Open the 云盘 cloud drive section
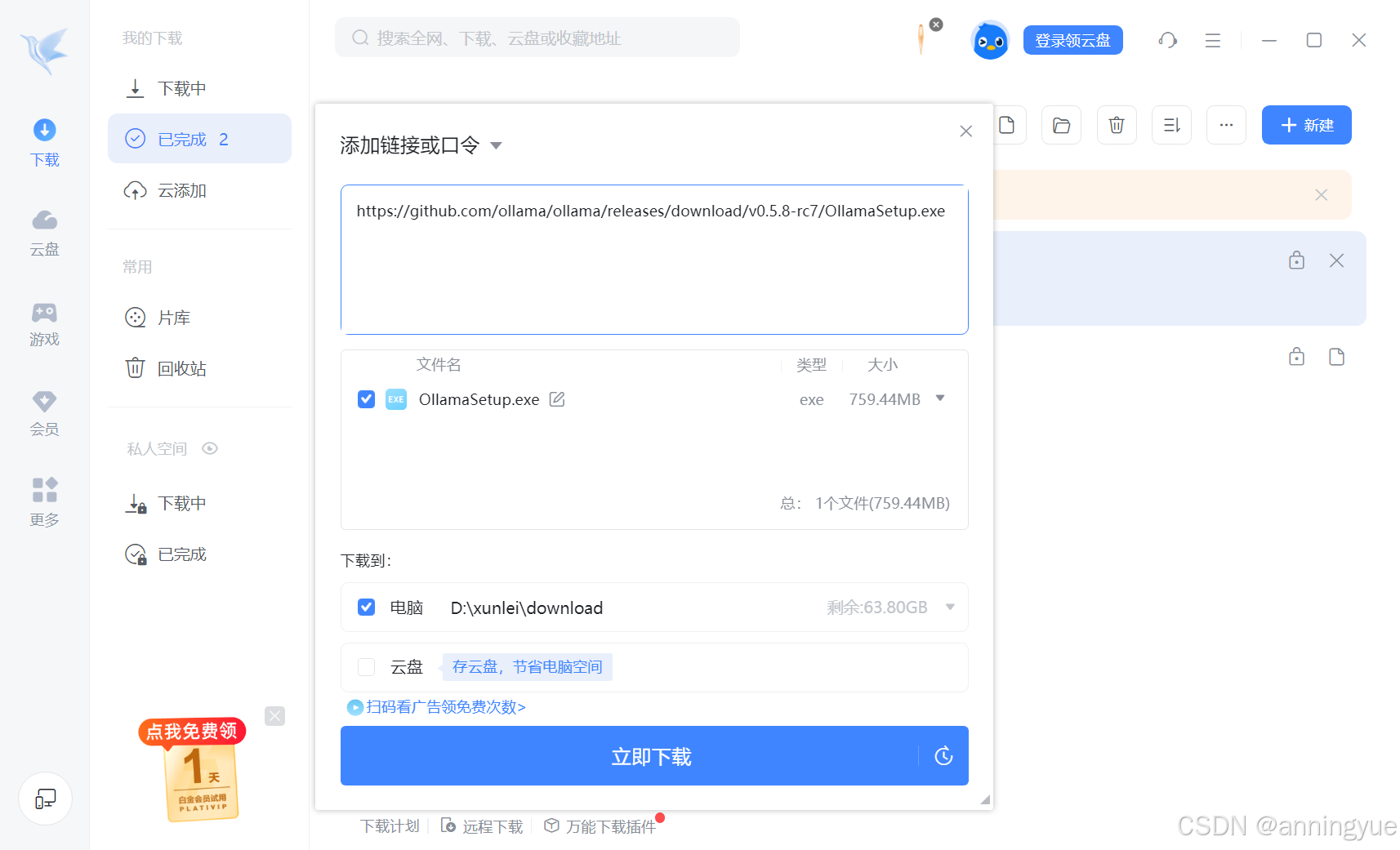The height and width of the screenshot is (850, 1400). tap(44, 233)
